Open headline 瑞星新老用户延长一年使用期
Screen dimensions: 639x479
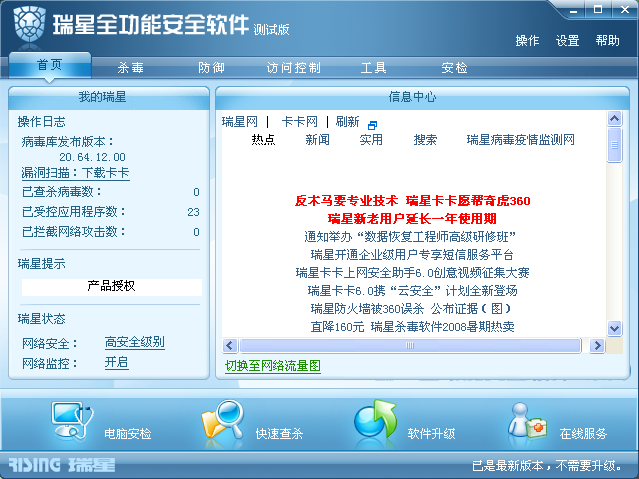[412, 219]
